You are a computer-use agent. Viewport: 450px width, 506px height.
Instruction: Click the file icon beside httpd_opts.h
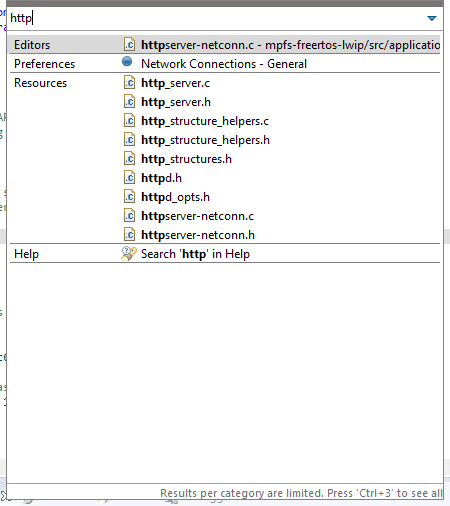pos(129,197)
